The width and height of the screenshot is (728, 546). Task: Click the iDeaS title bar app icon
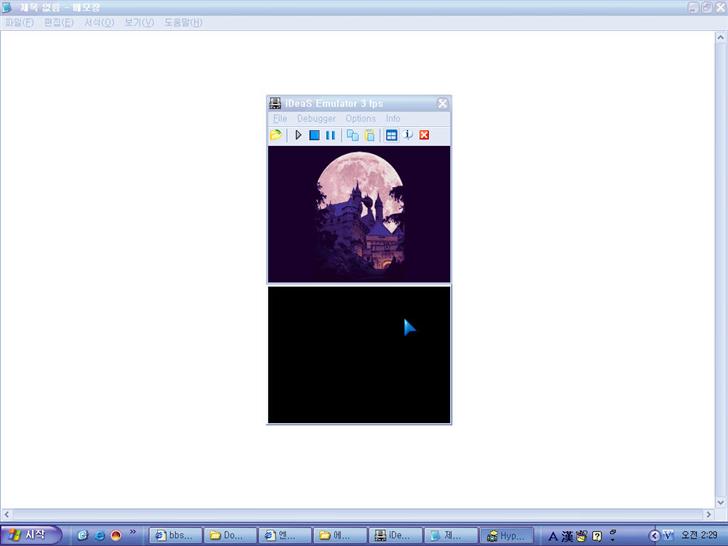(275, 103)
